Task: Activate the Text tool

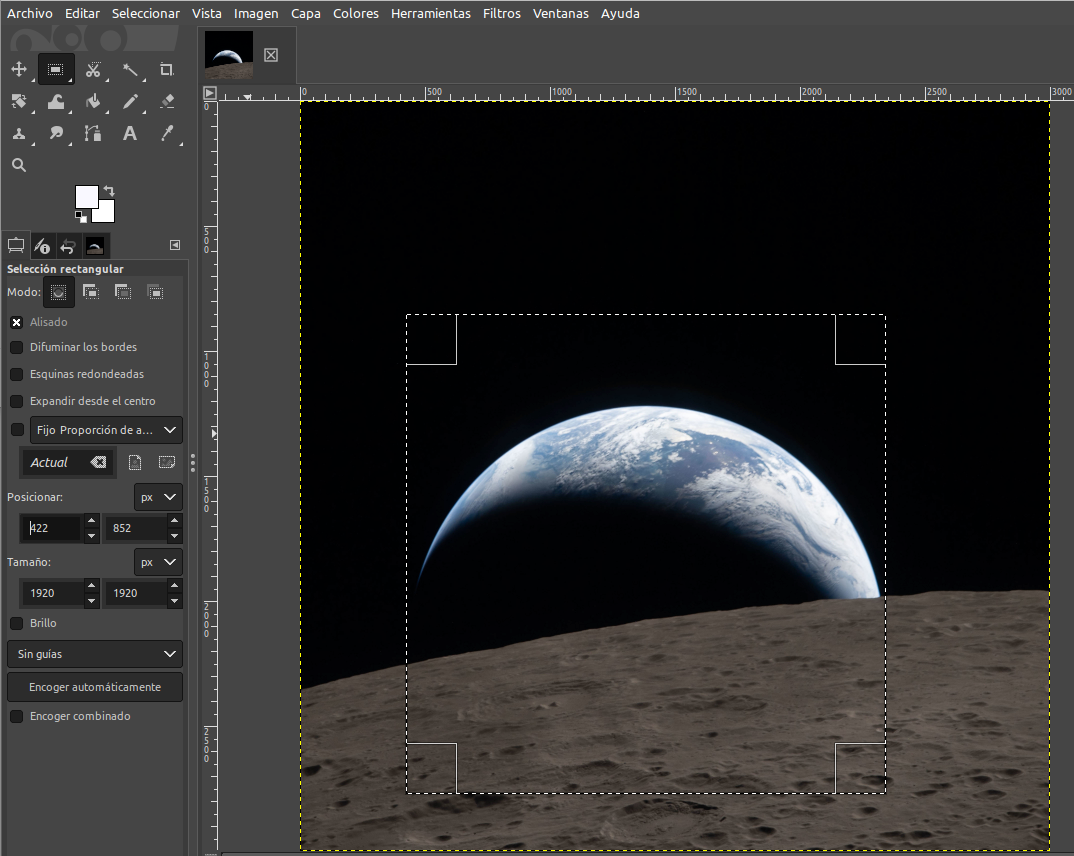Action: 130,133
